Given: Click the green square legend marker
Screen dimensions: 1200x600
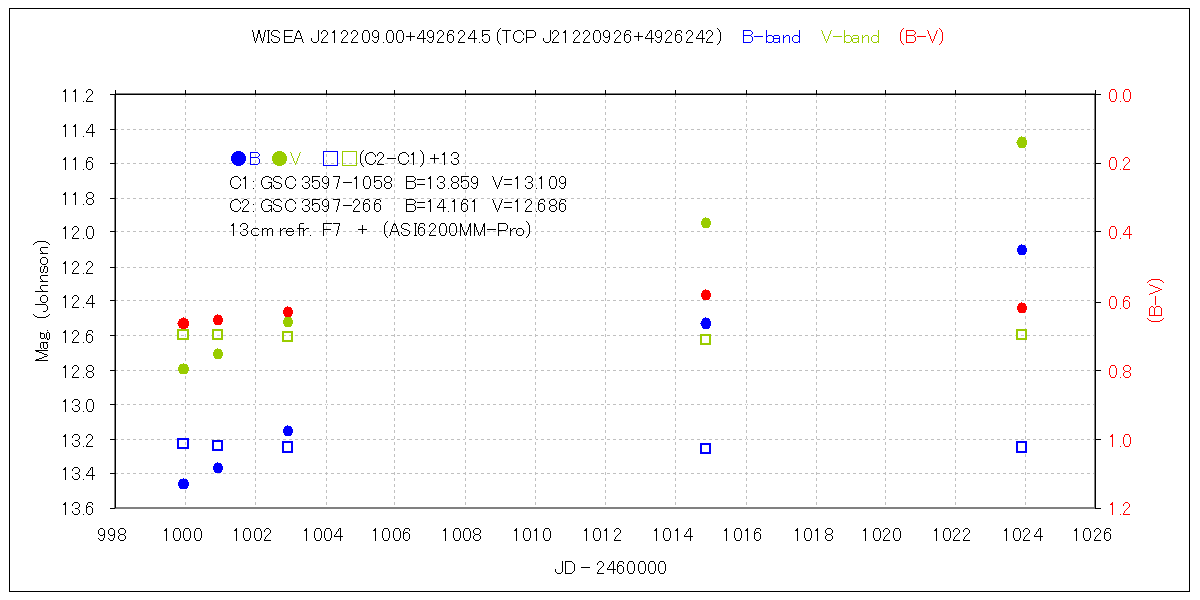Looking at the screenshot, I should click(x=349, y=158).
